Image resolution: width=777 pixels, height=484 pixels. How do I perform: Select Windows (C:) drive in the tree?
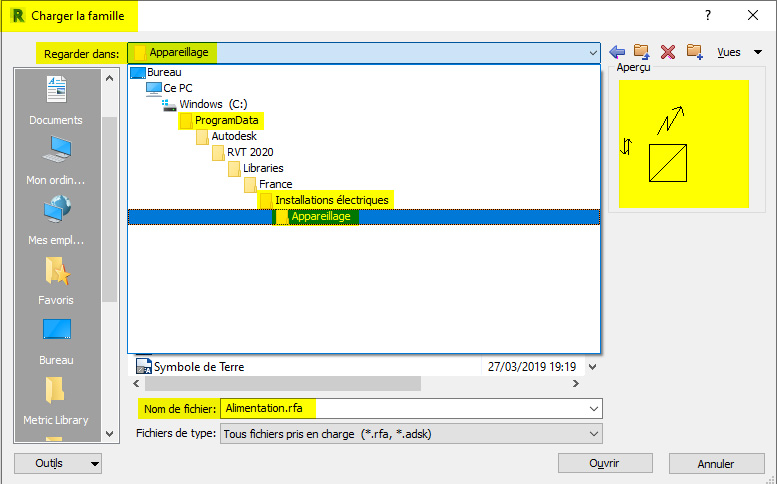(x=212, y=104)
